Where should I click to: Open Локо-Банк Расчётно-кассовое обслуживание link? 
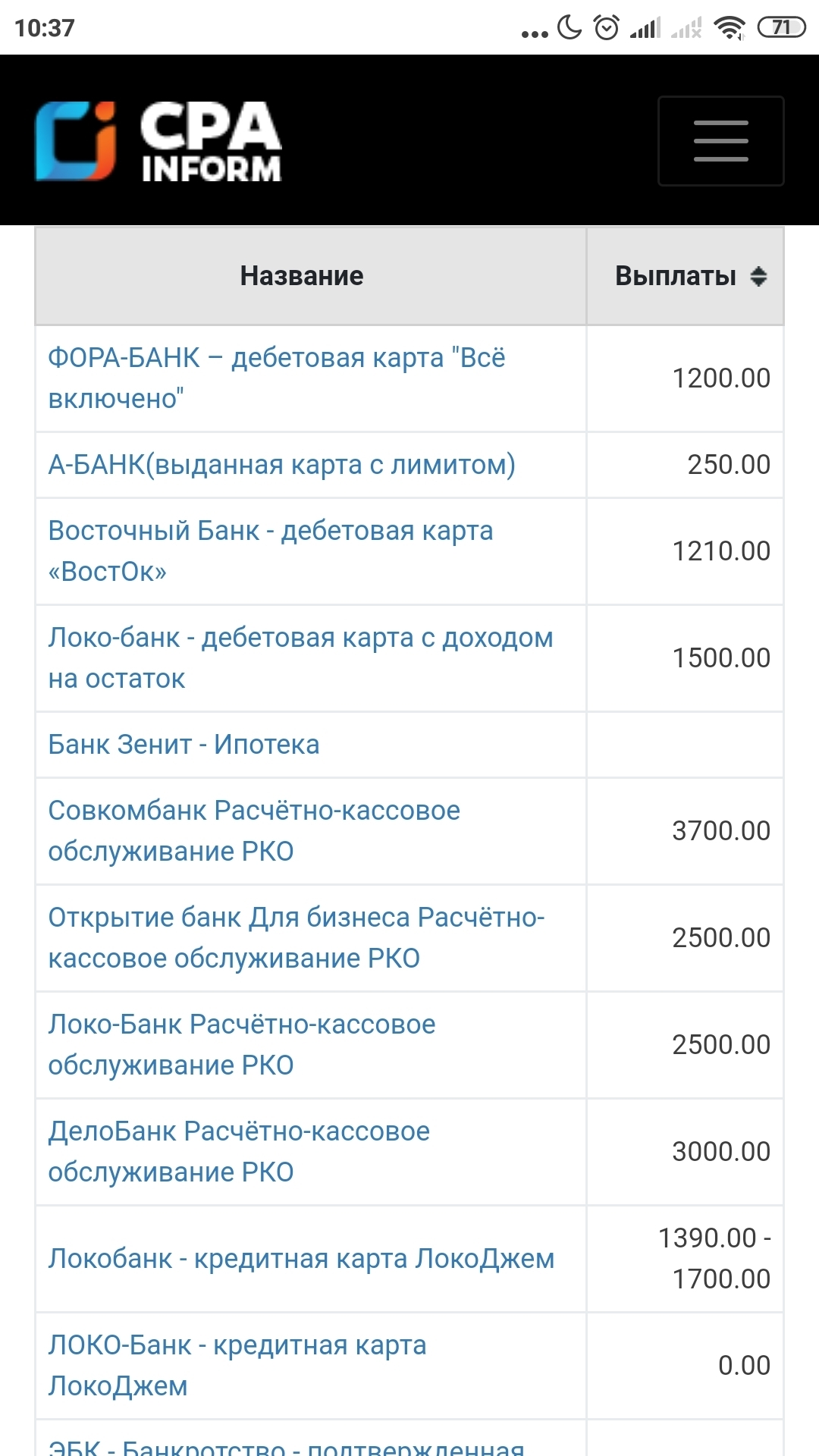[242, 1044]
